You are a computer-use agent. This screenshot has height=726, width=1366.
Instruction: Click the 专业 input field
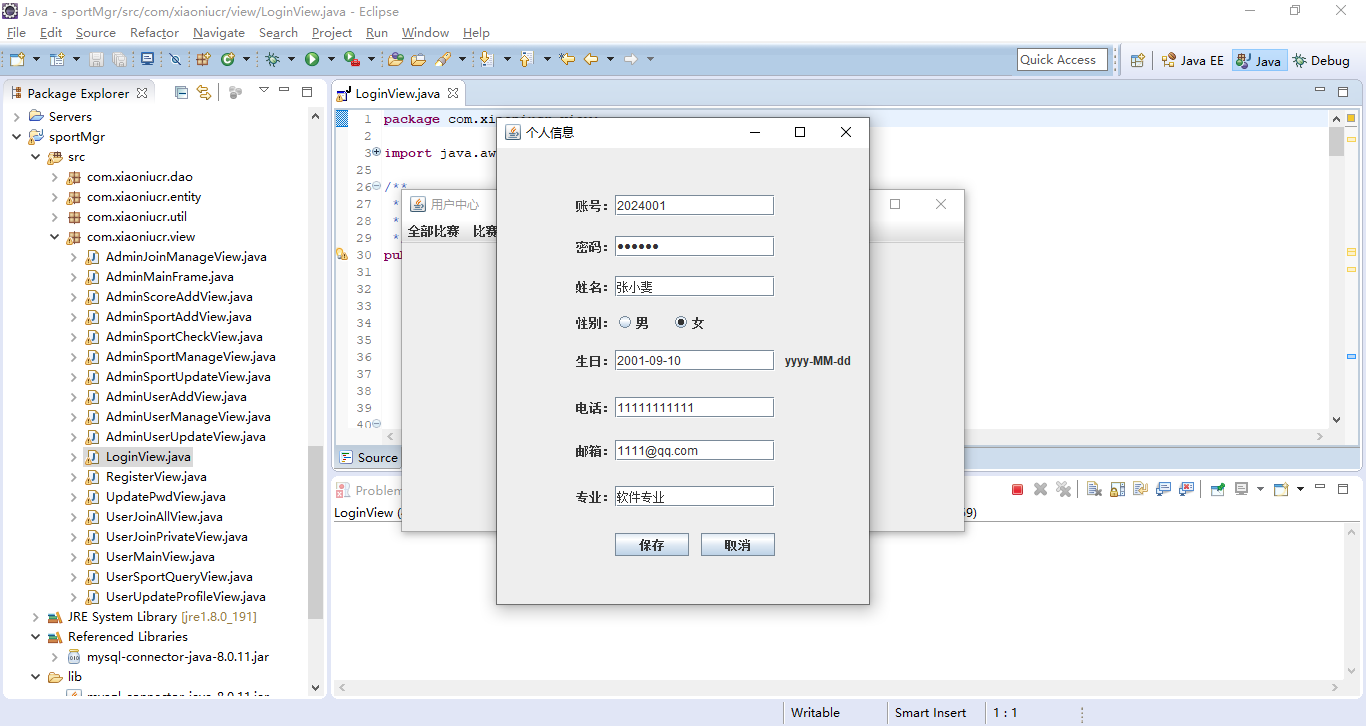click(694, 496)
